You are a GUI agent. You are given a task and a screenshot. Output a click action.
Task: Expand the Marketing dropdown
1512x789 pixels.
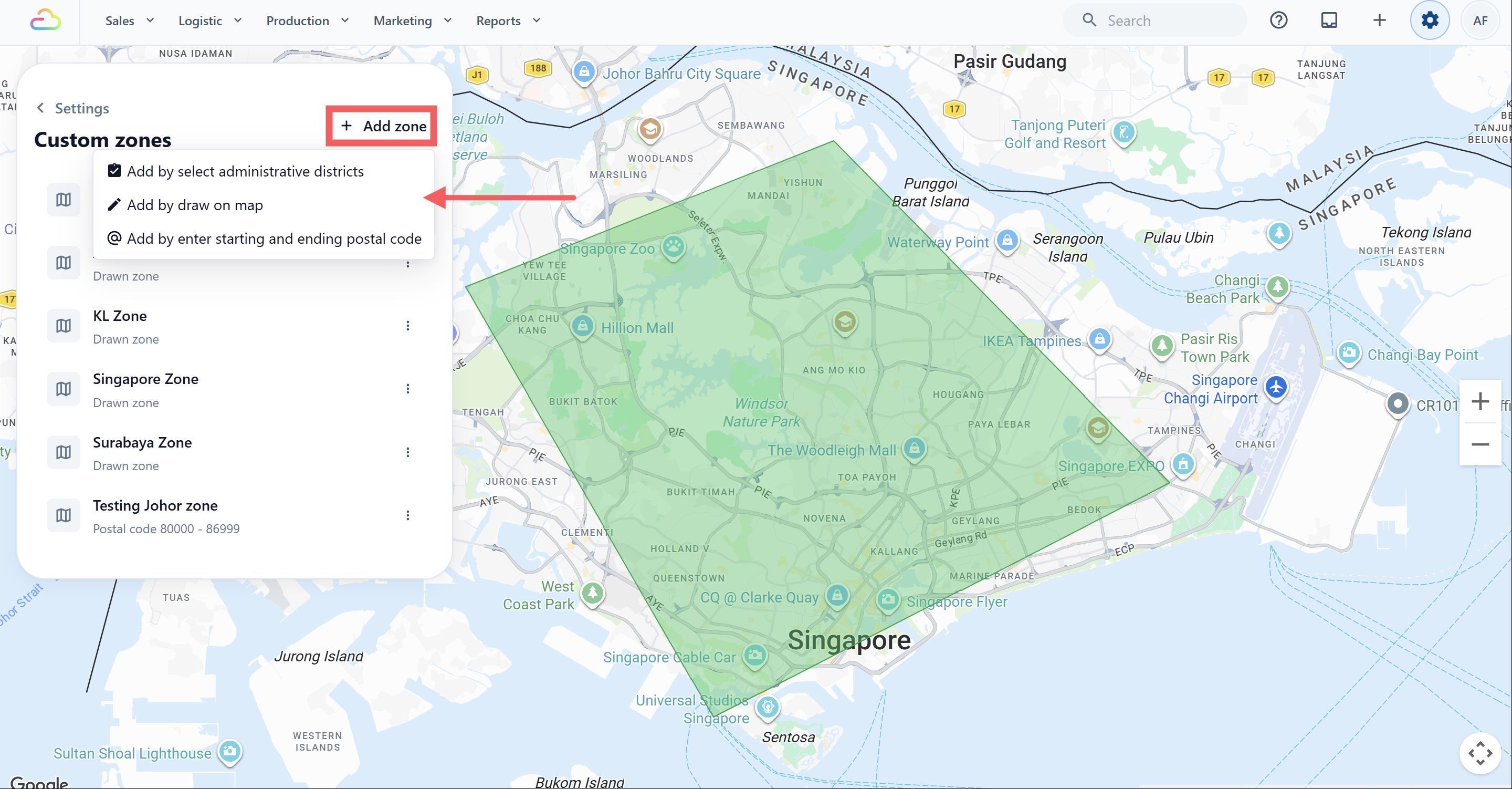click(413, 20)
